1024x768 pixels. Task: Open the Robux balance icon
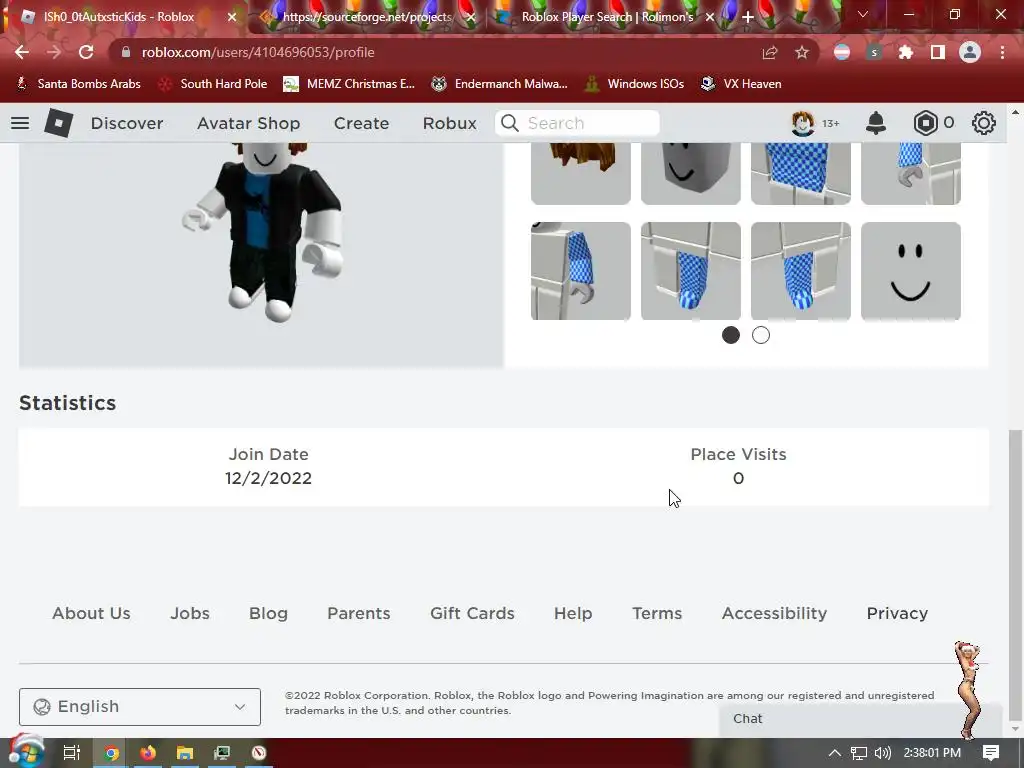[x=925, y=123]
